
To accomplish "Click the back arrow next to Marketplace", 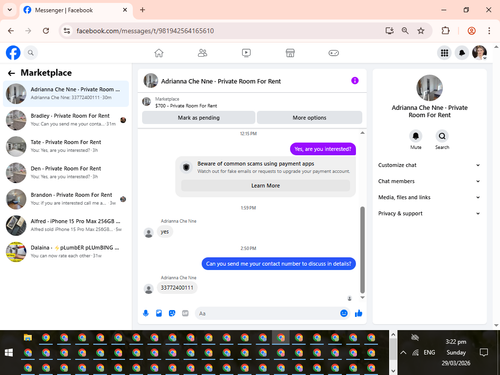I will [x=11, y=73].
